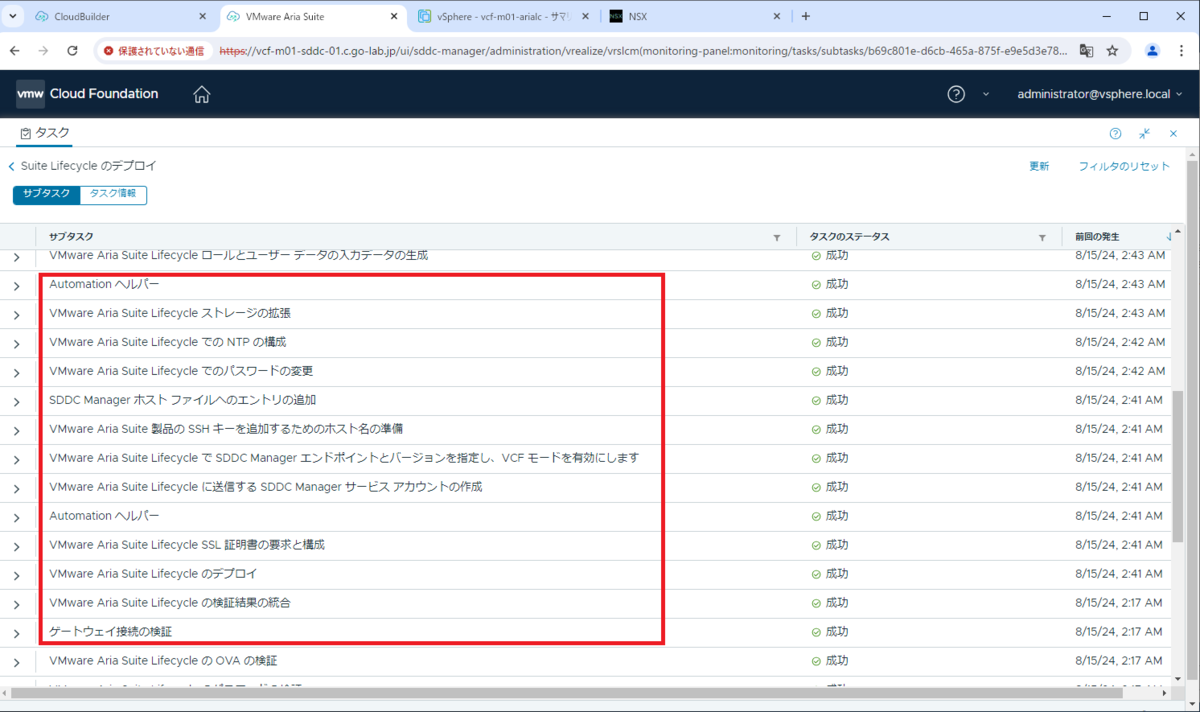Go back via Suite Lifecycle のデプロイ link
The height and width of the screenshot is (712, 1200).
82,166
